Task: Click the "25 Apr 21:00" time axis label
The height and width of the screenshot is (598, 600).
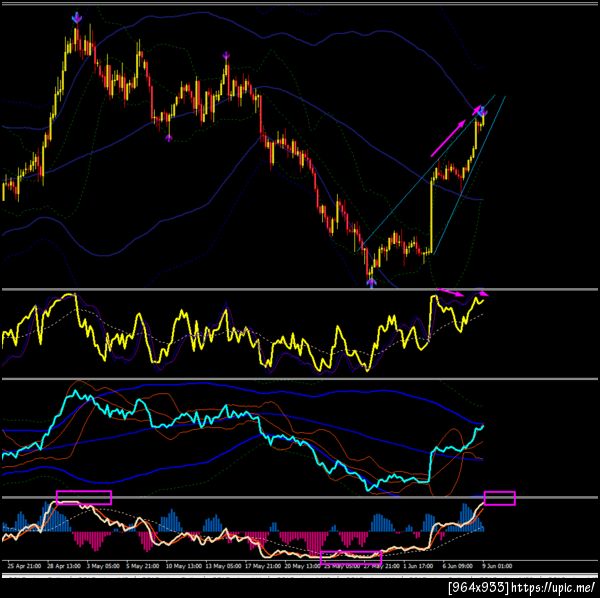Action: 24,566
